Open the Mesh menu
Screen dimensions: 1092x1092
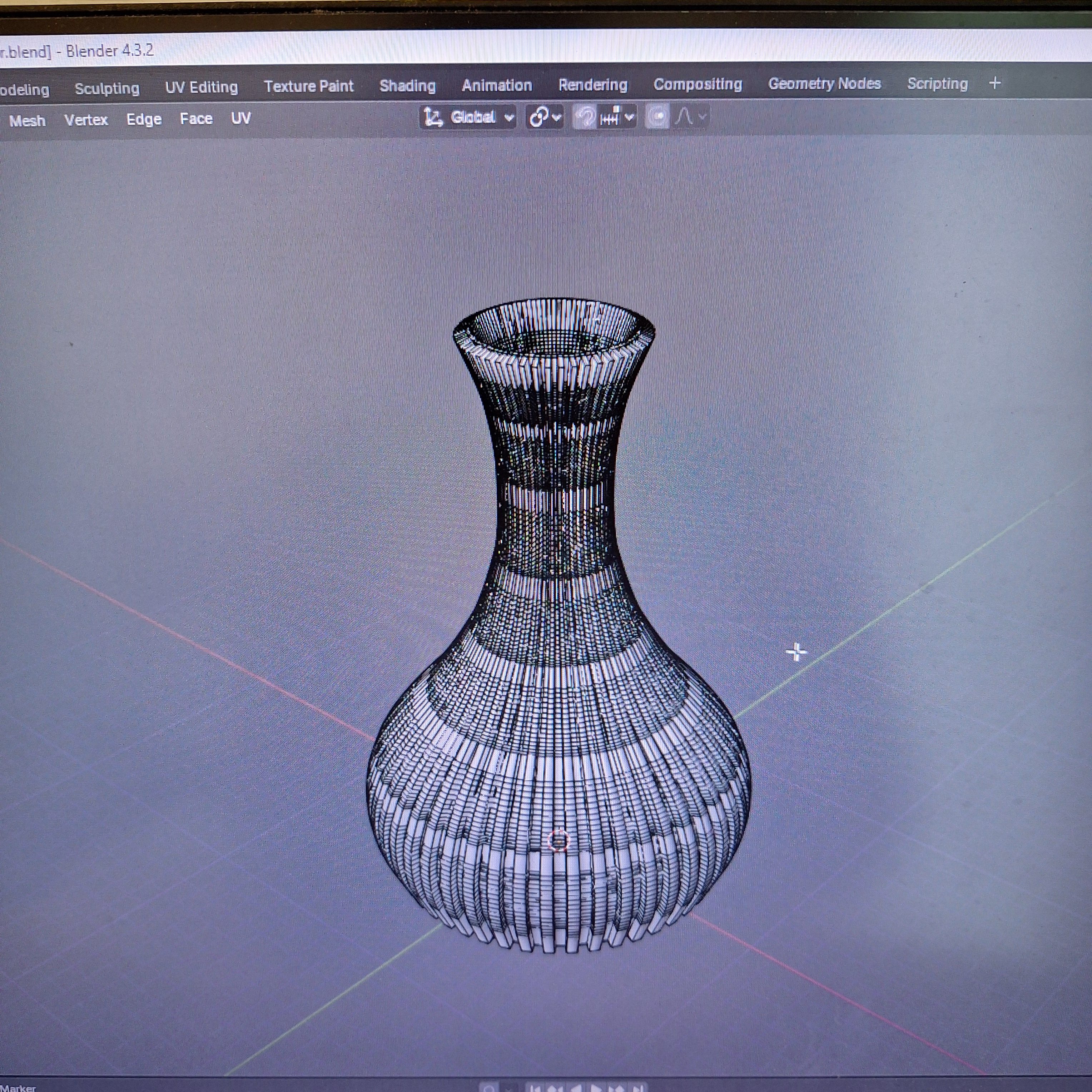tap(27, 120)
